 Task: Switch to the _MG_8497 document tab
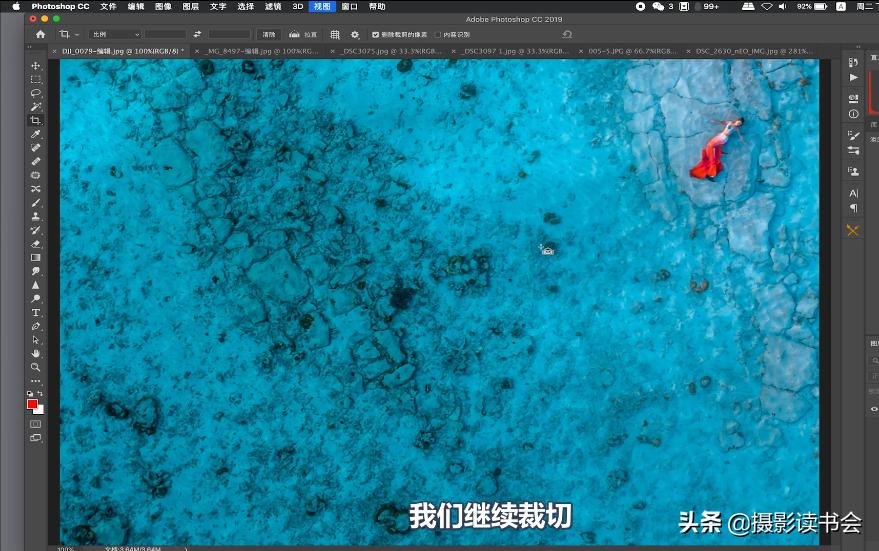[262, 51]
